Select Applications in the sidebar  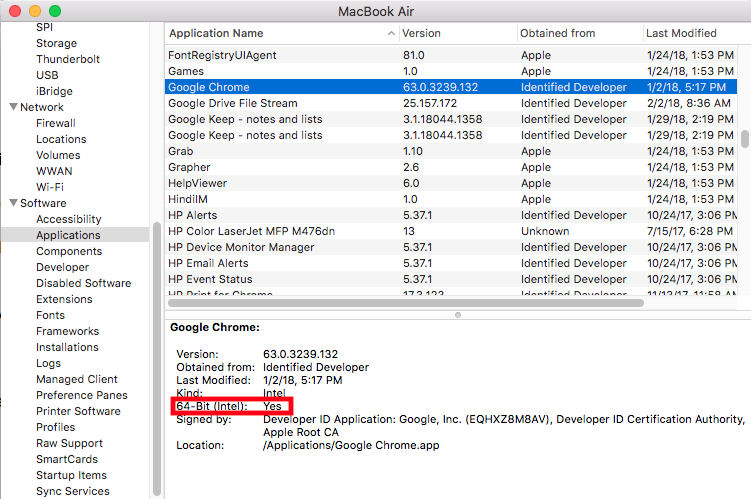(x=68, y=235)
